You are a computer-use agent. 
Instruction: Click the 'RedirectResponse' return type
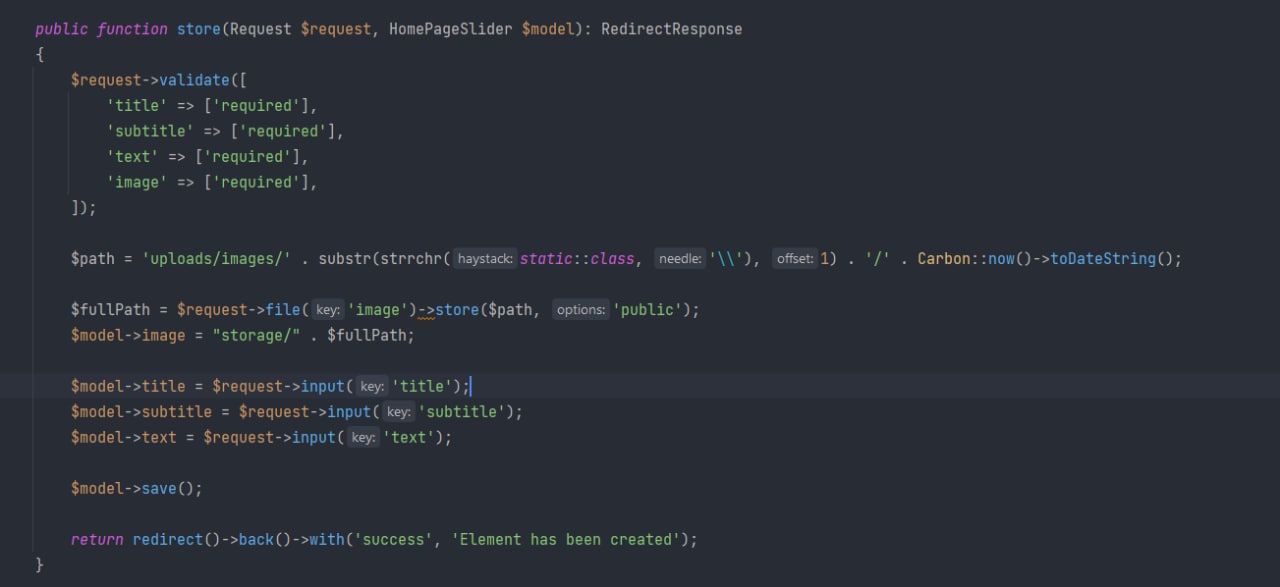[672, 29]
